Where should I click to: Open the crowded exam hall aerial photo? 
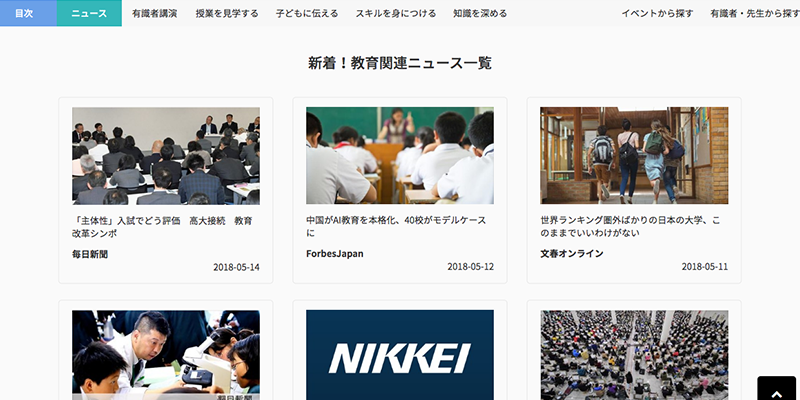(x=634, y=355)
